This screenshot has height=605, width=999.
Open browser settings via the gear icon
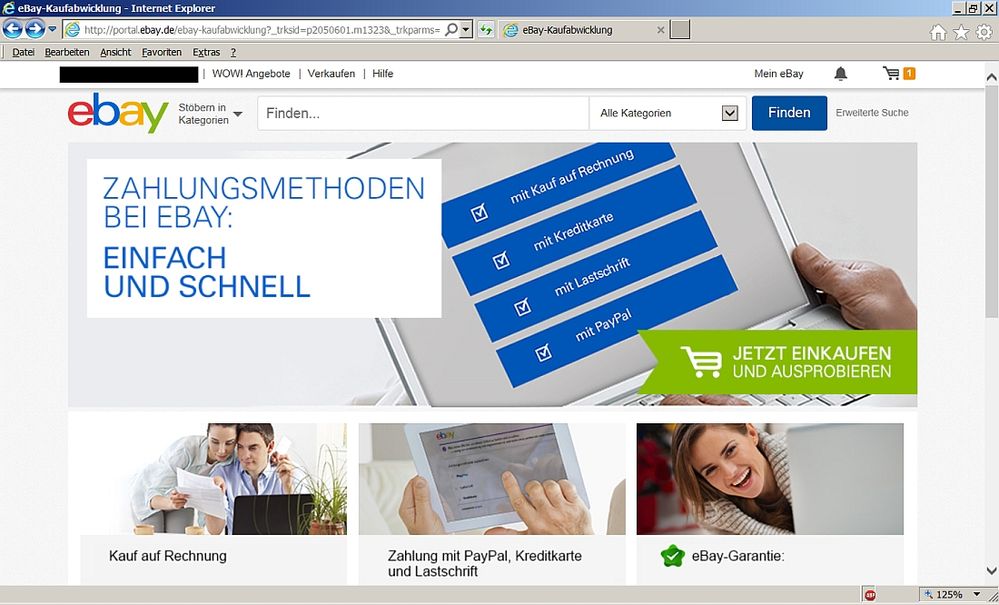pyautogui.click(x=984, y=31)
